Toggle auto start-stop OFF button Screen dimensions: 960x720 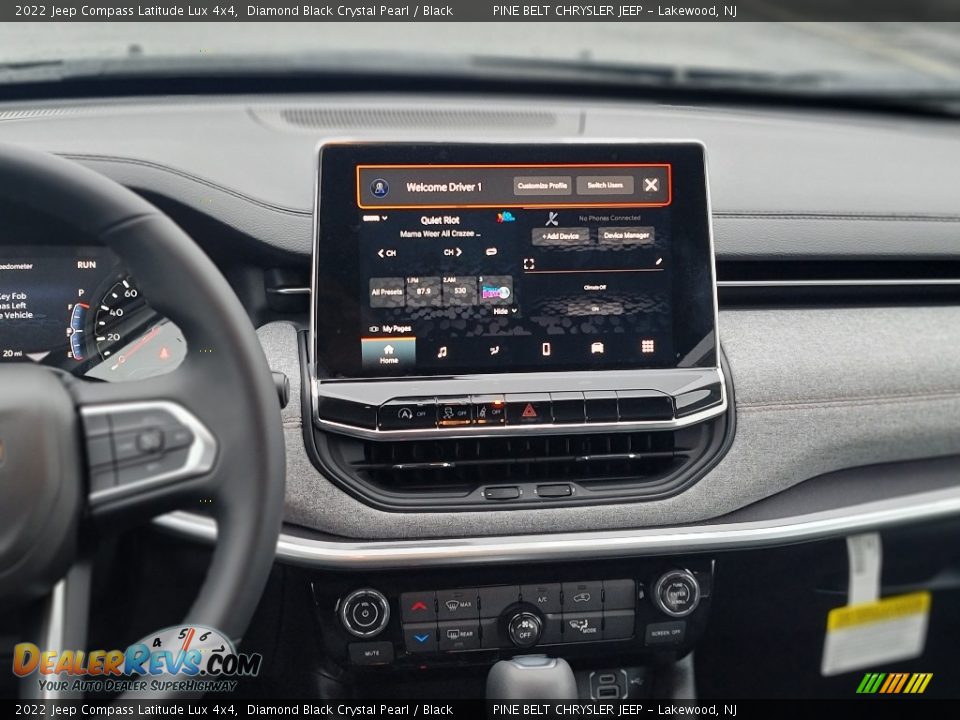tap(408, 414)
